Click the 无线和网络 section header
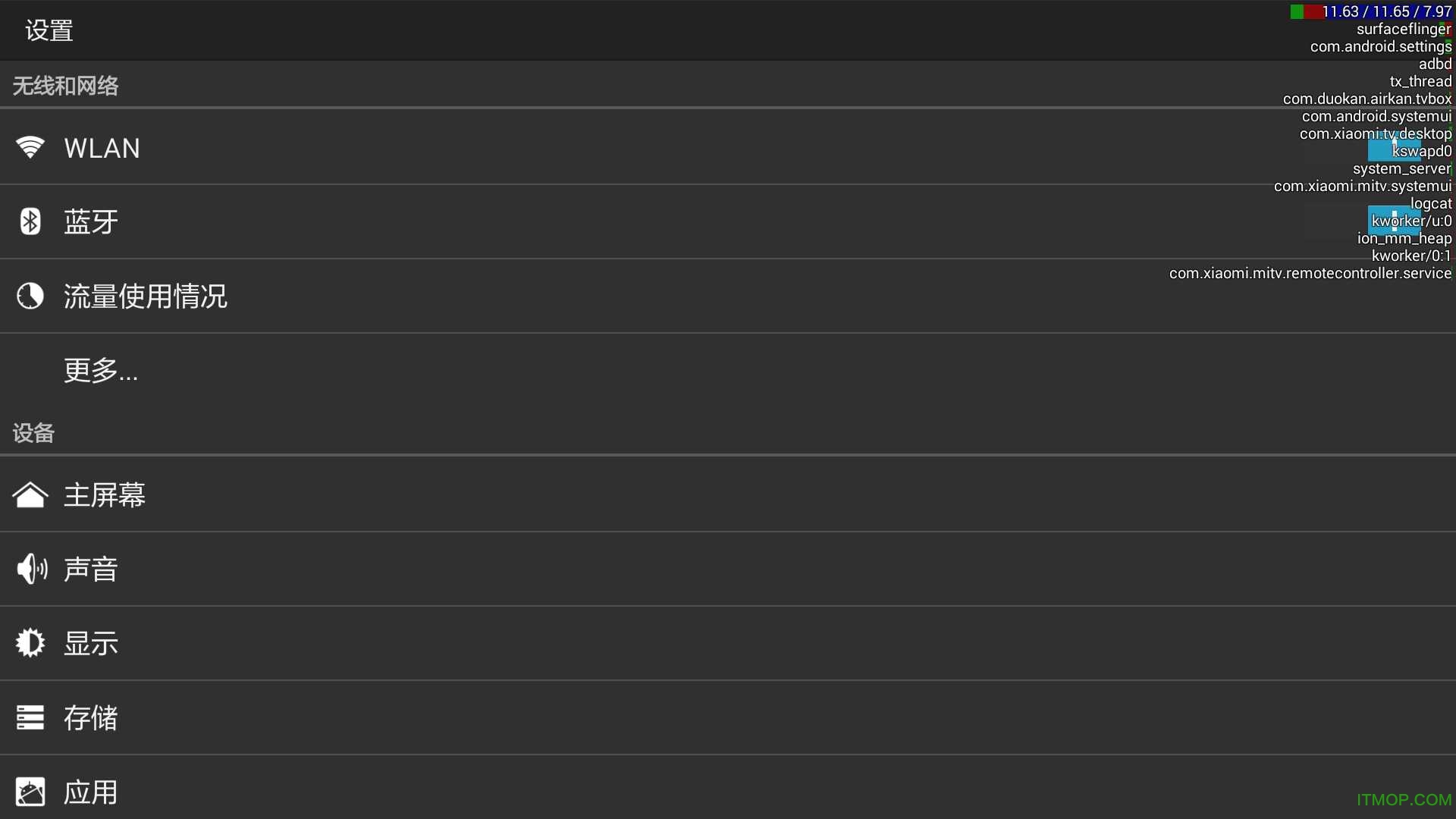 pos(66,86)
